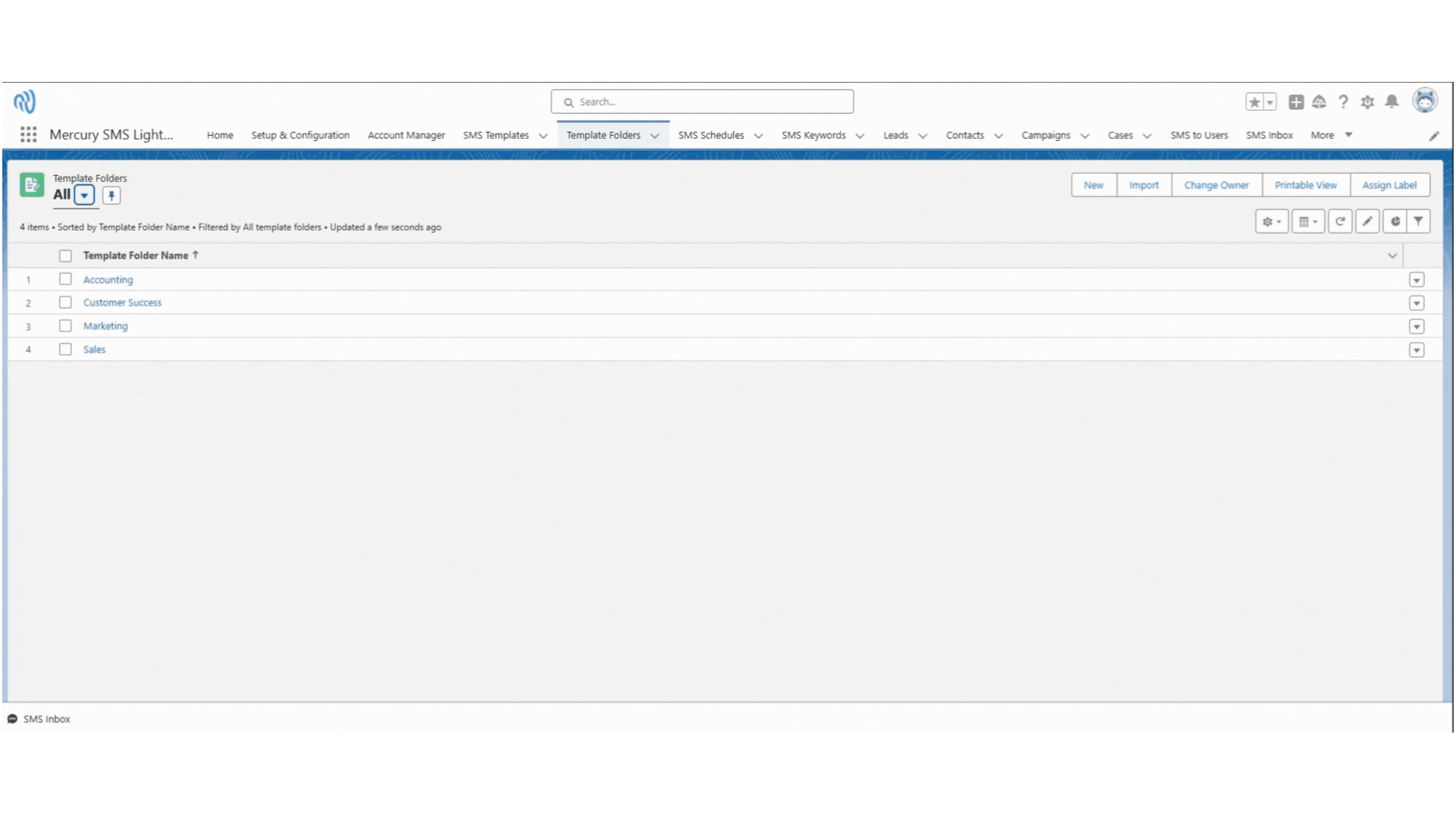Open row actions for Customer Success
The height and width of the screenshot is (819, 1456).
(1417, 303)
